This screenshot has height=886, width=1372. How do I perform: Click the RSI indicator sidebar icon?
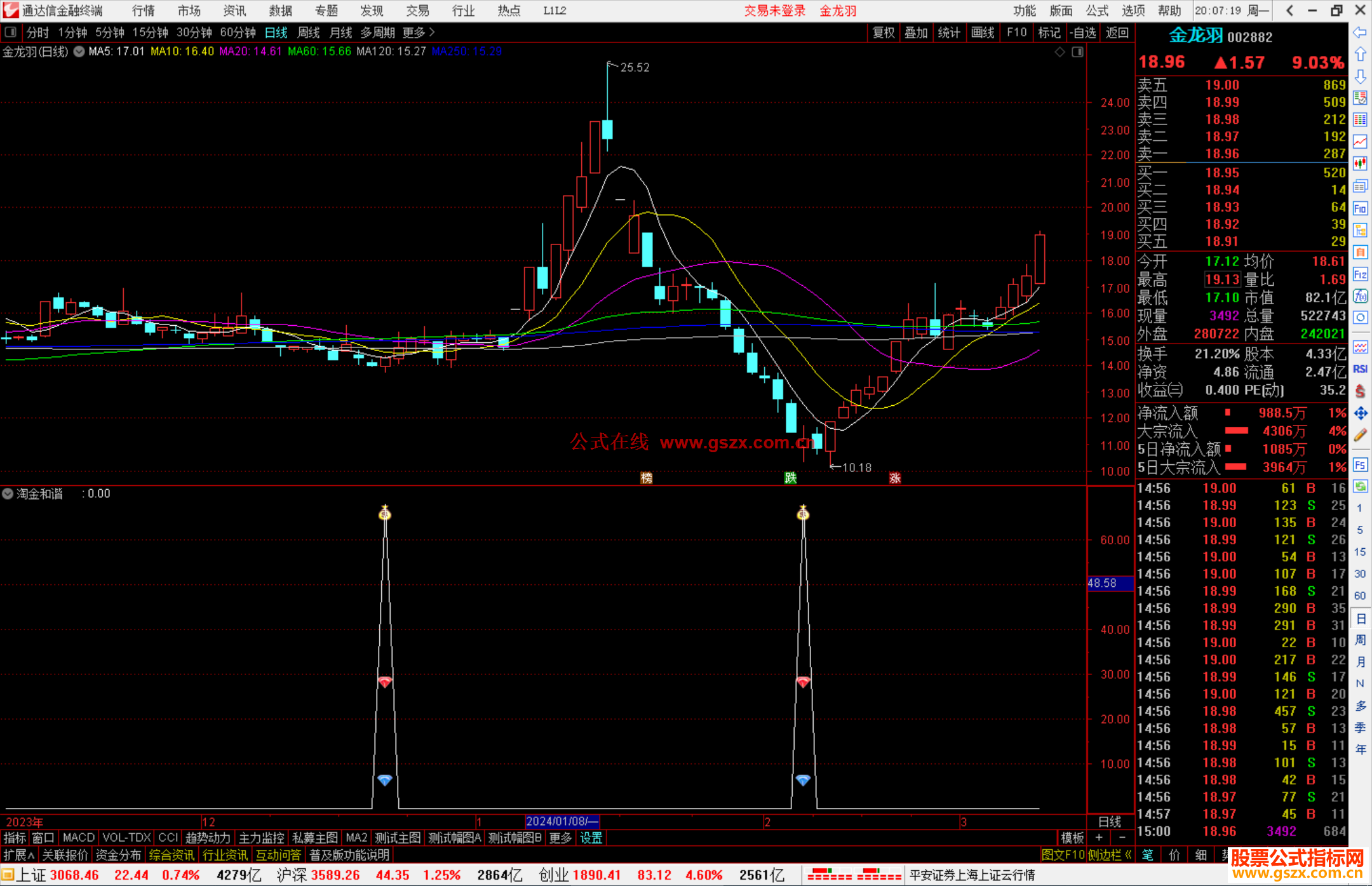pyautogui.click(x=1360, y=369)
